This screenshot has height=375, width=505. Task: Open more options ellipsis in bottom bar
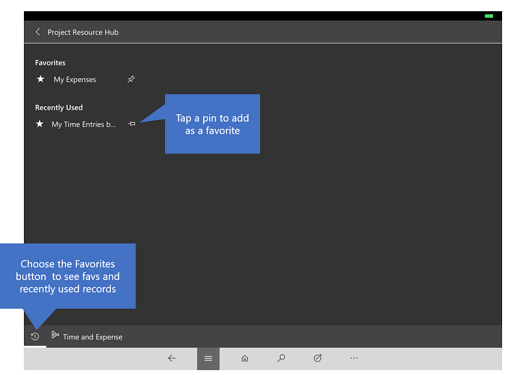(354, 358)
